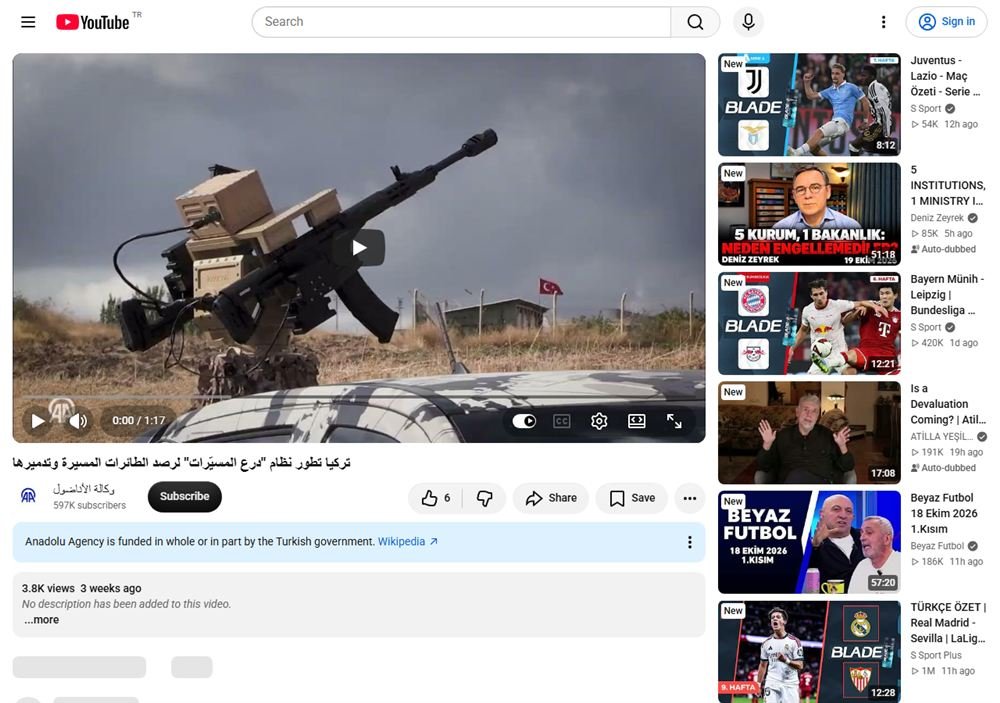The image size is (1000, 703).
Task: Save the video to a playlist
Action: 632,498
